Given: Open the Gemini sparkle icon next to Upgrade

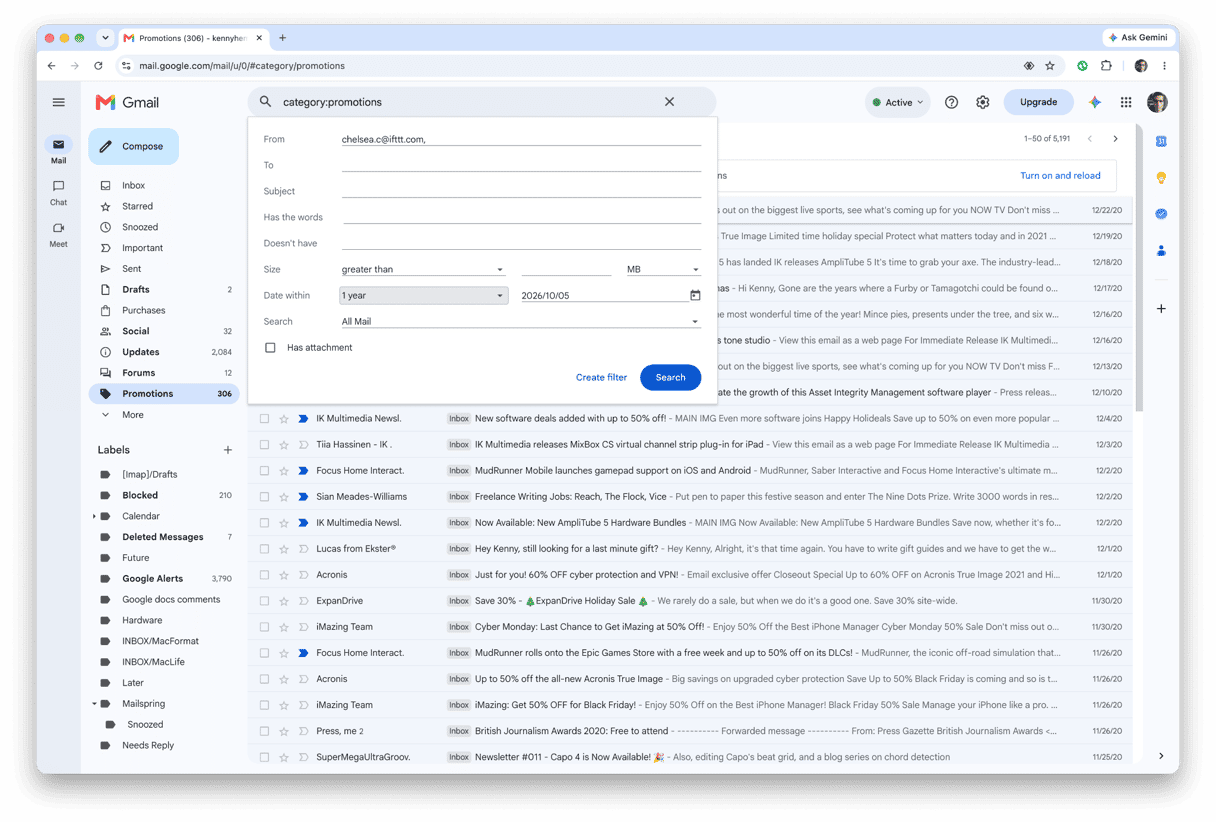Looking at the screenshot, I should [x=1095, y=102].
